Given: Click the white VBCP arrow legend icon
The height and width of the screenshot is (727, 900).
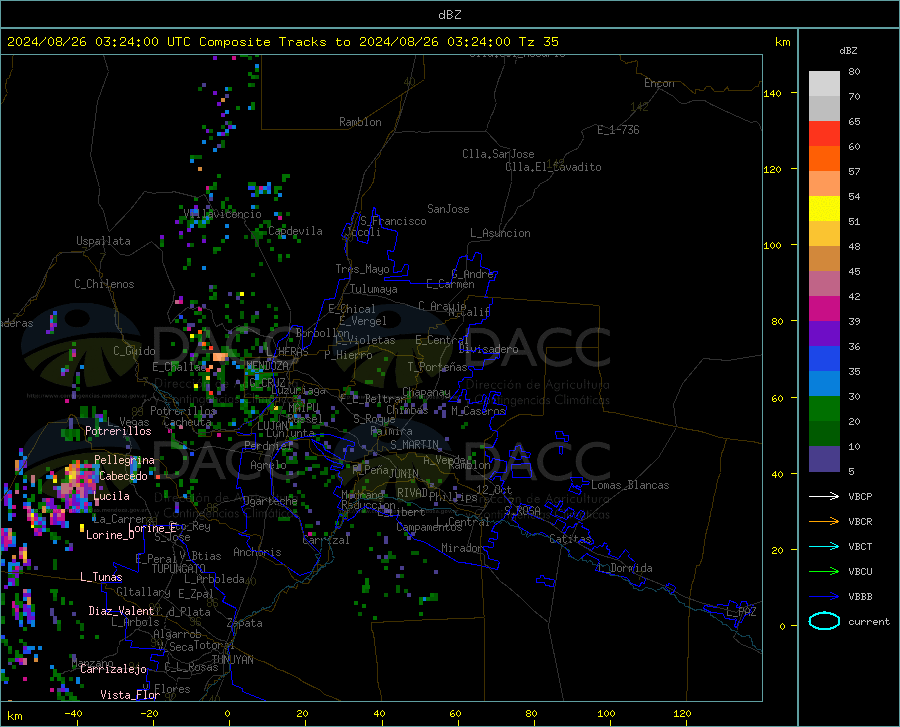Looking at the screenshot, I should coord(824,496).
